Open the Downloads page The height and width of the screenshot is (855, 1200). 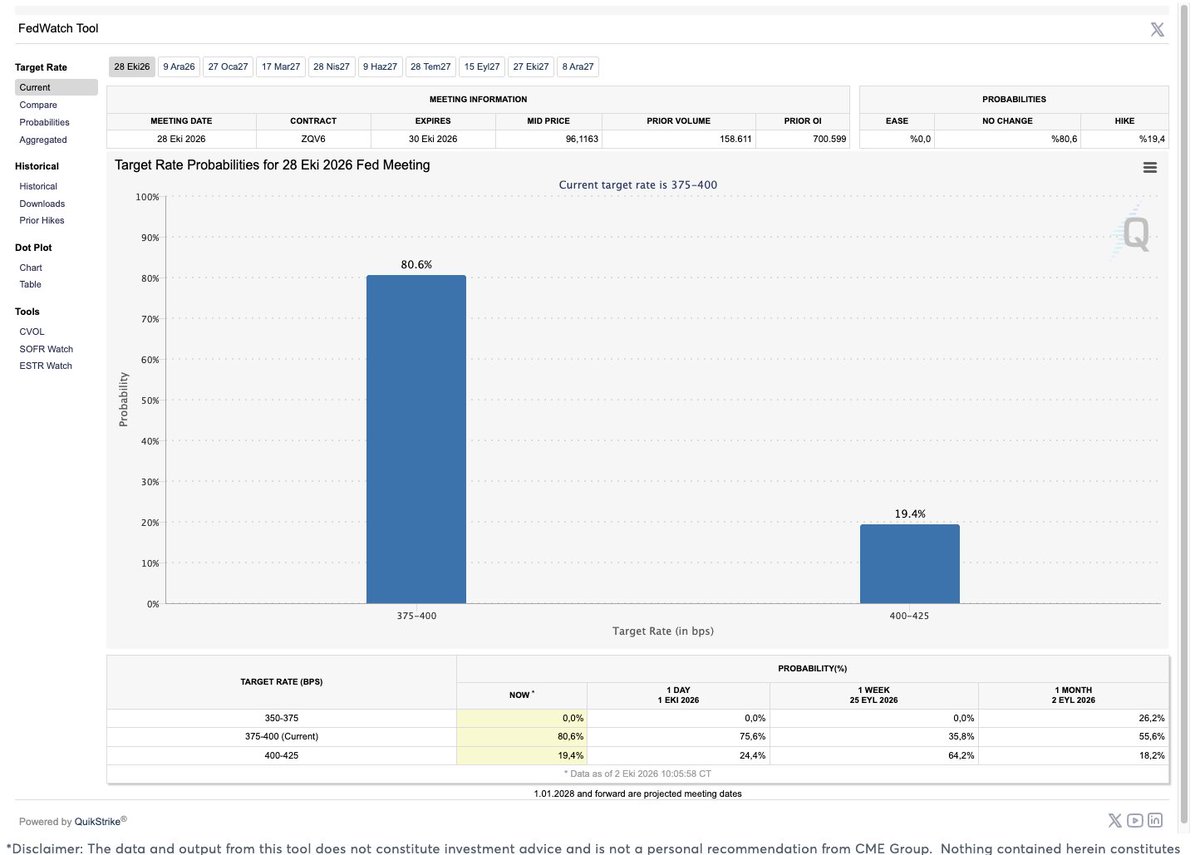click(42, 204)
